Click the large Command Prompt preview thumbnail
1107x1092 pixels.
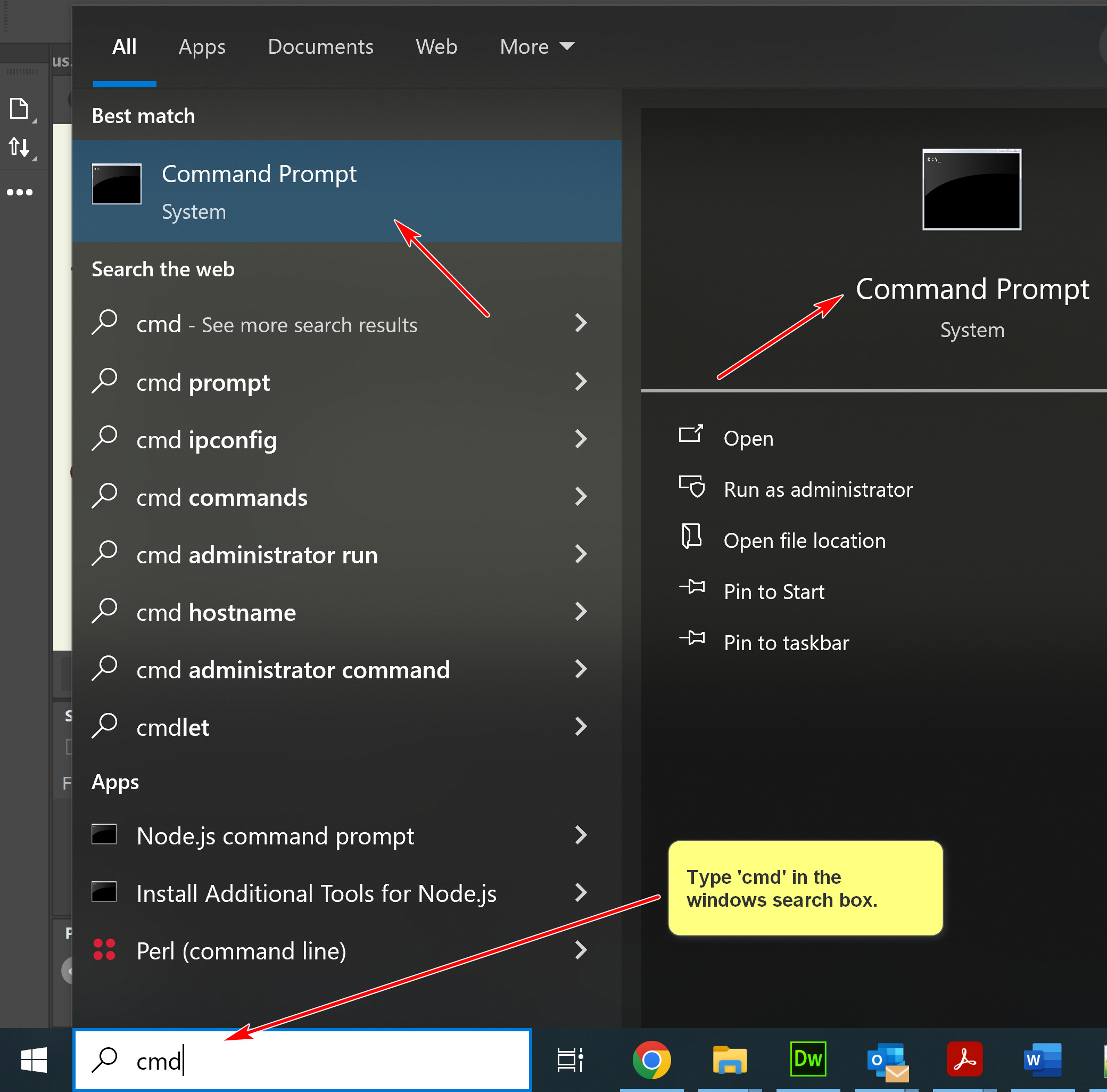(971, 189)
